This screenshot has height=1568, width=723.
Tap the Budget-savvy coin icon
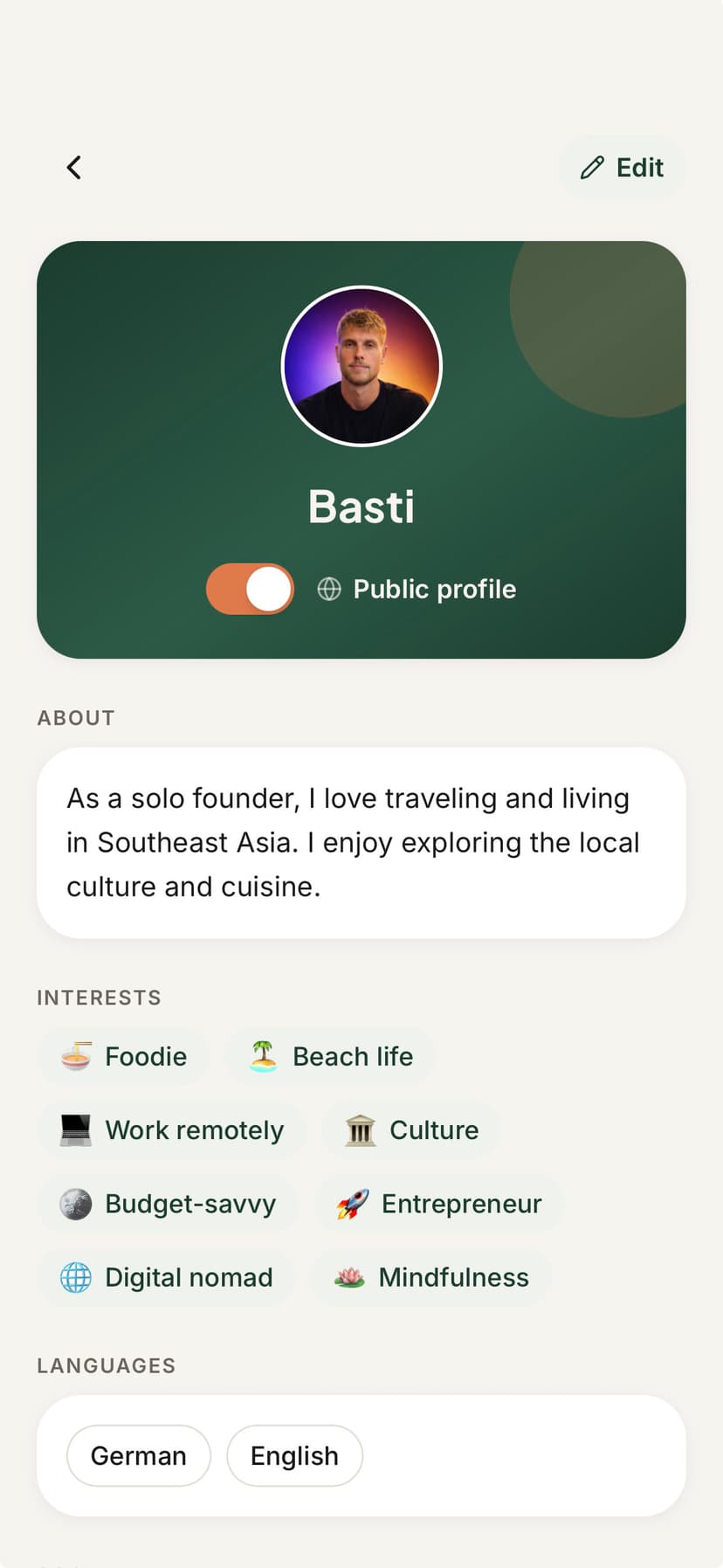[x=76, y=1204]
